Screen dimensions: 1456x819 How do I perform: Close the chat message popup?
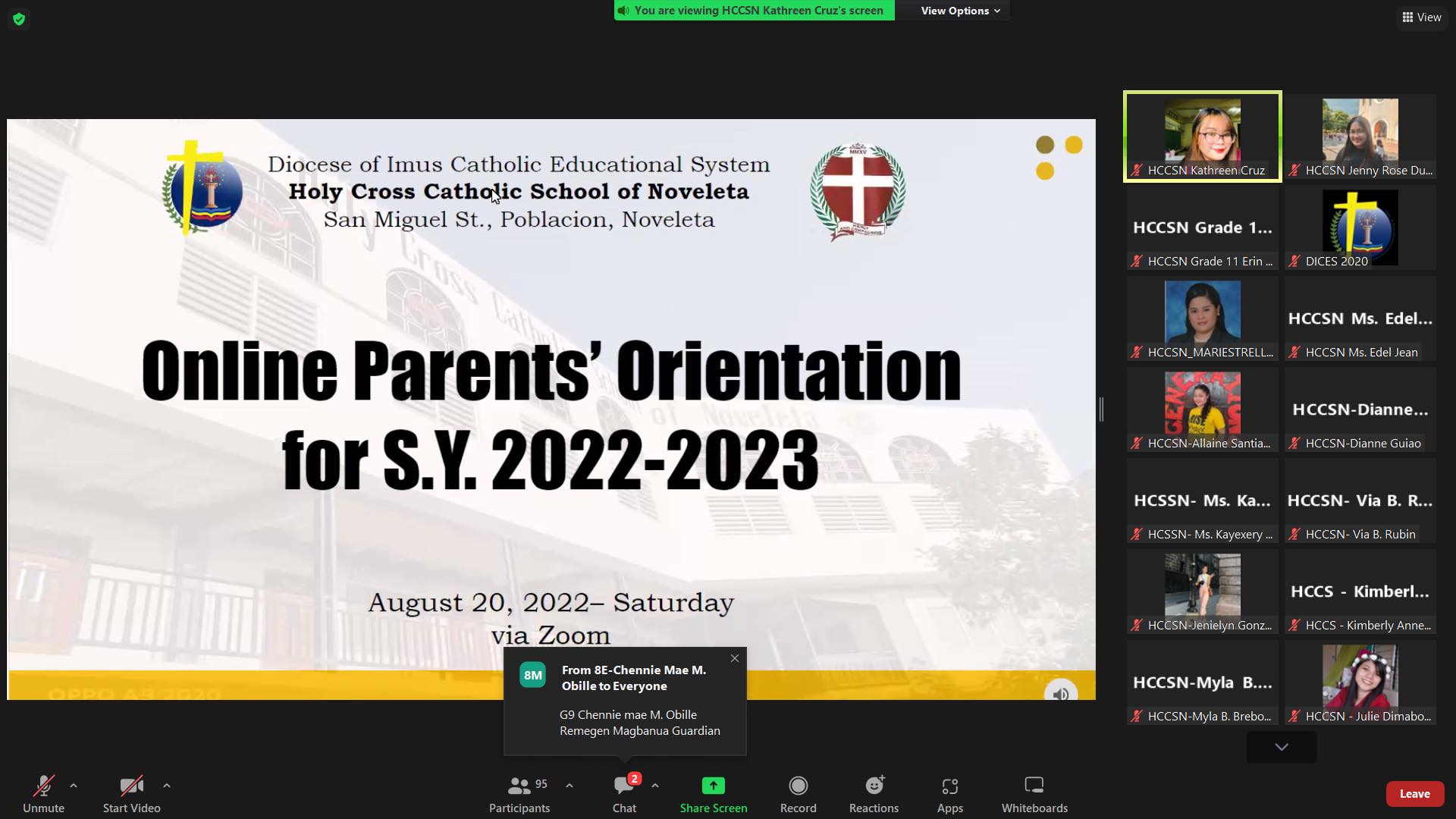click(x=734, y=658)
